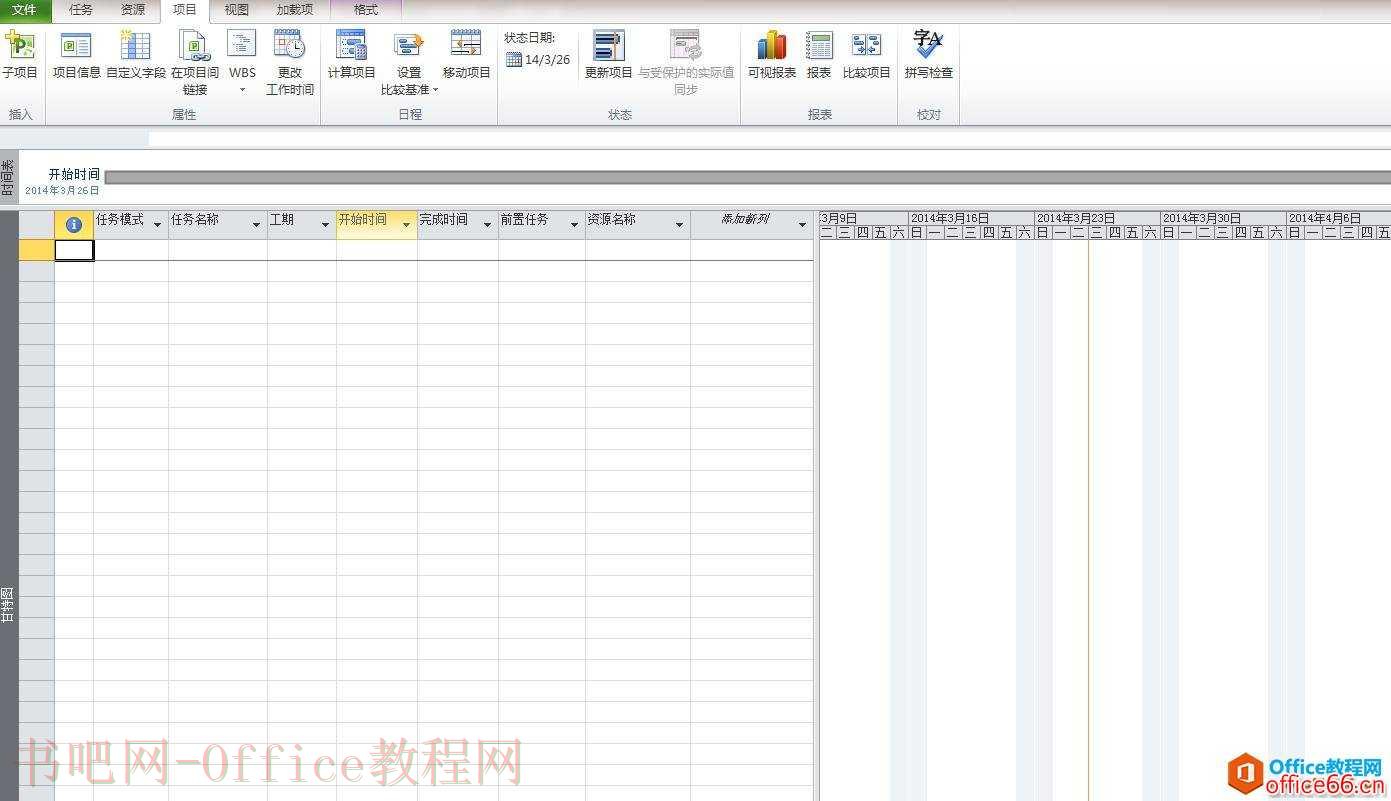
Task: Click 在项目间链接 links between projects
Action: coord(195,63)
